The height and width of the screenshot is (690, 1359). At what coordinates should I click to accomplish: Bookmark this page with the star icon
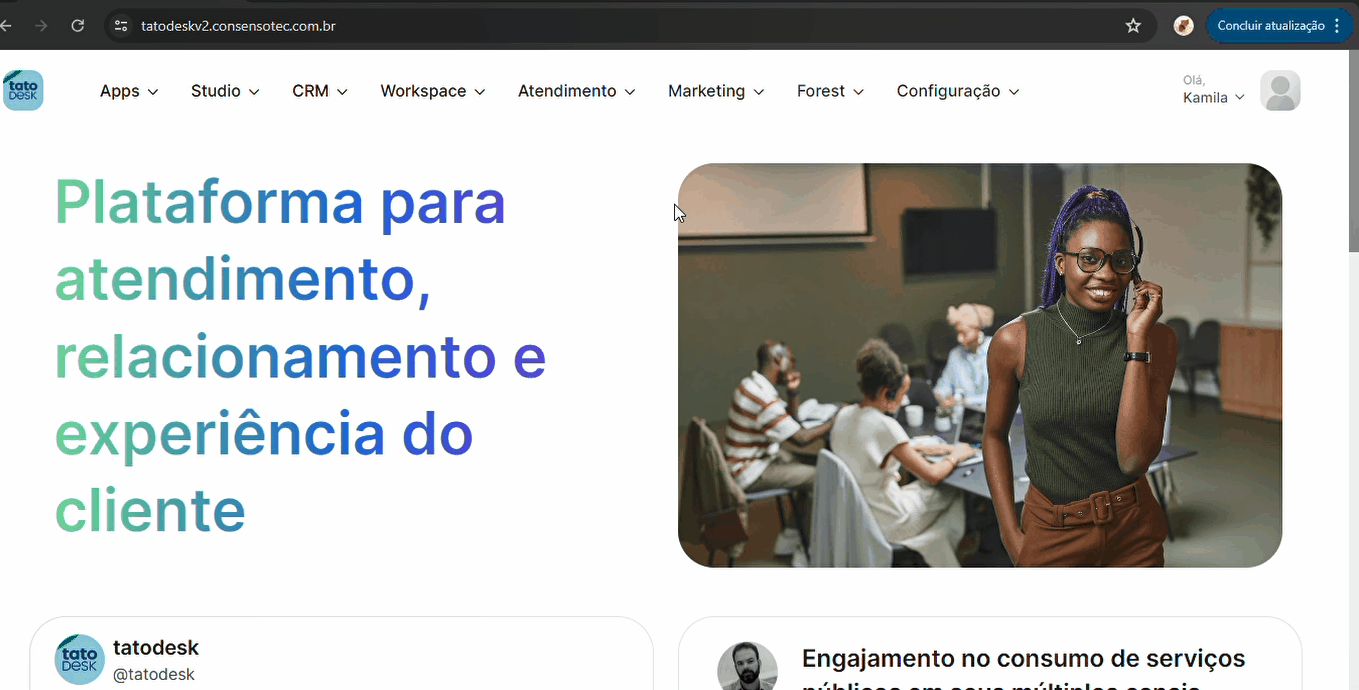pos(1133,26)
